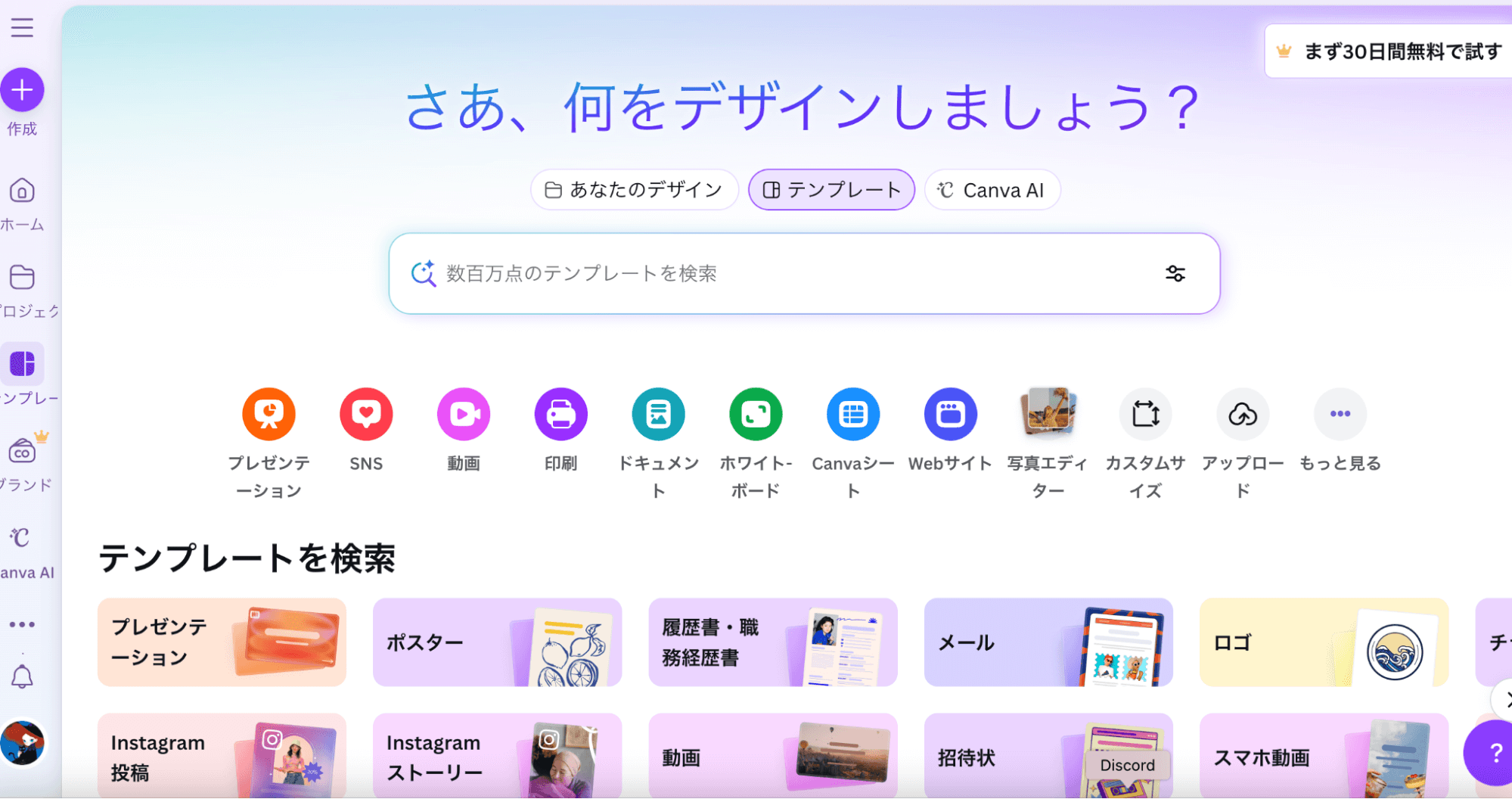Switch to the Canva AI tab
This screenshot has width=1512, height=799.
(992, 190)
